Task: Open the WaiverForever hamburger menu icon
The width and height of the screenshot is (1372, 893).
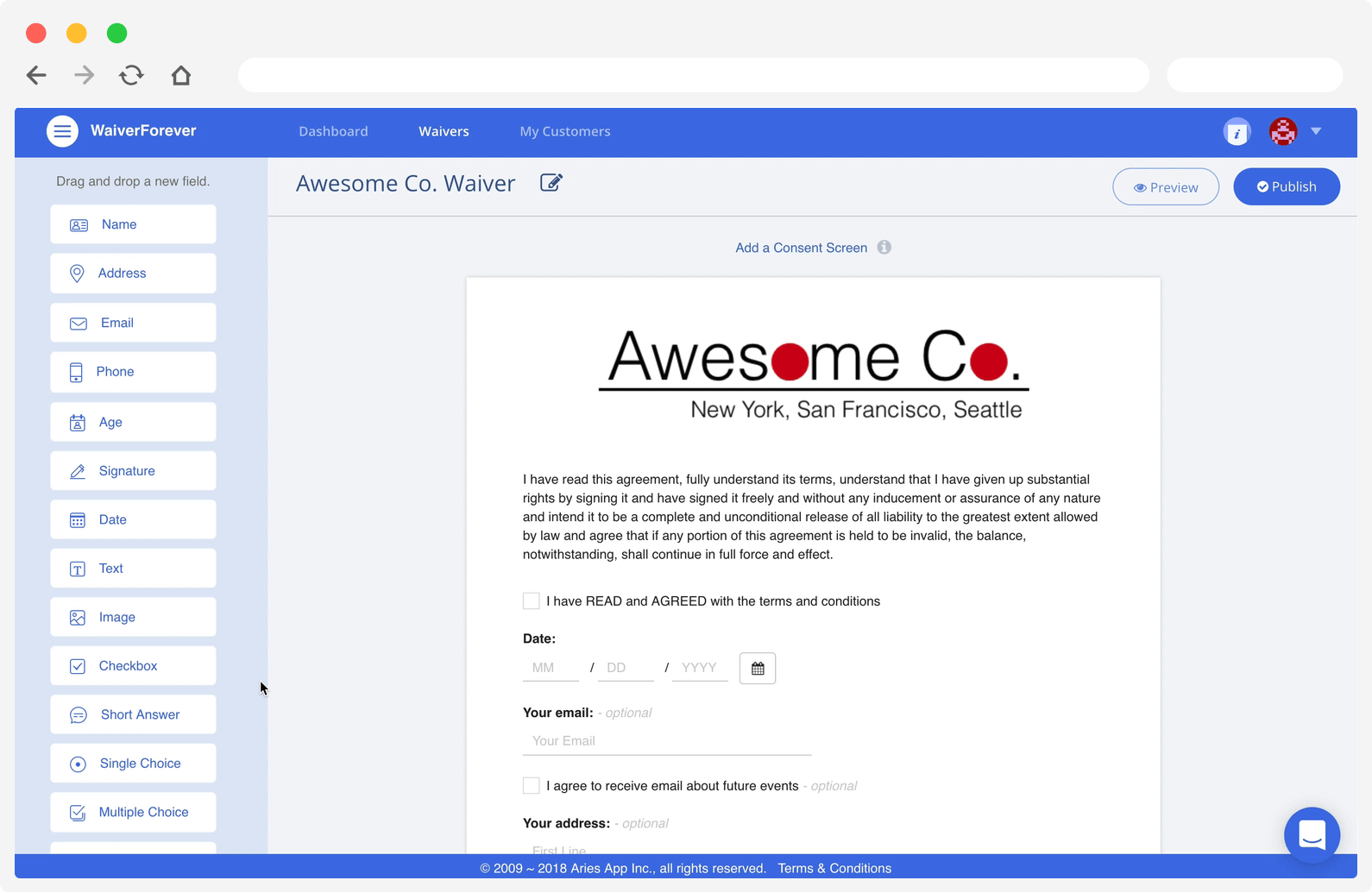Action: tap(62, 131)
